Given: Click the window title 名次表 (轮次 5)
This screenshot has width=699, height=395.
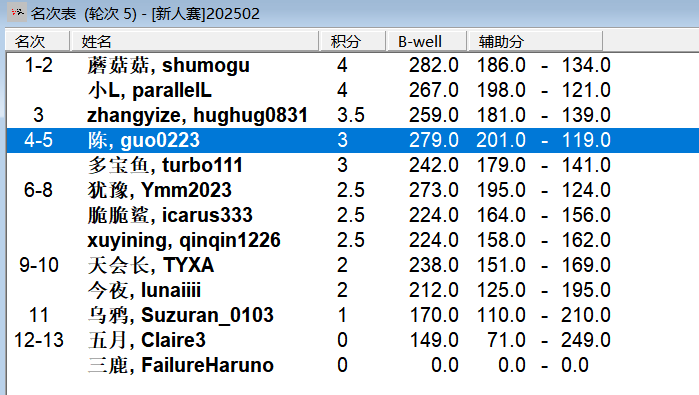Looking at the screenshot, I should (x=84, y=13).
